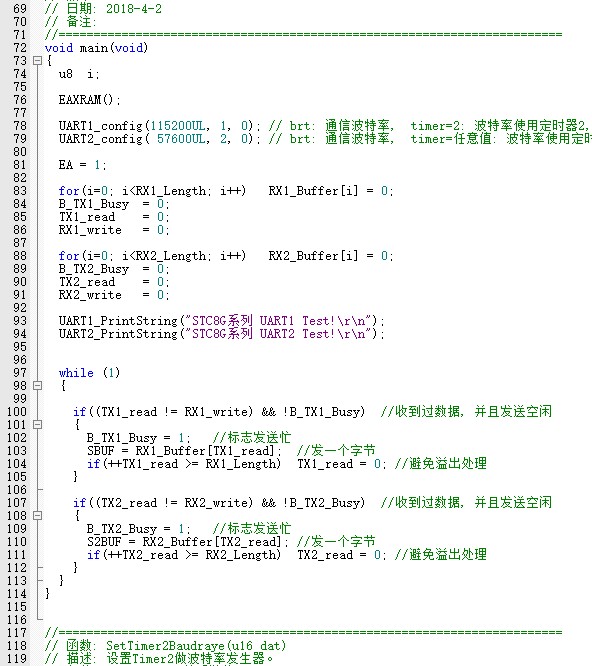
Task: Click 'RX2_write' on line 91
Action: (90, 295)
